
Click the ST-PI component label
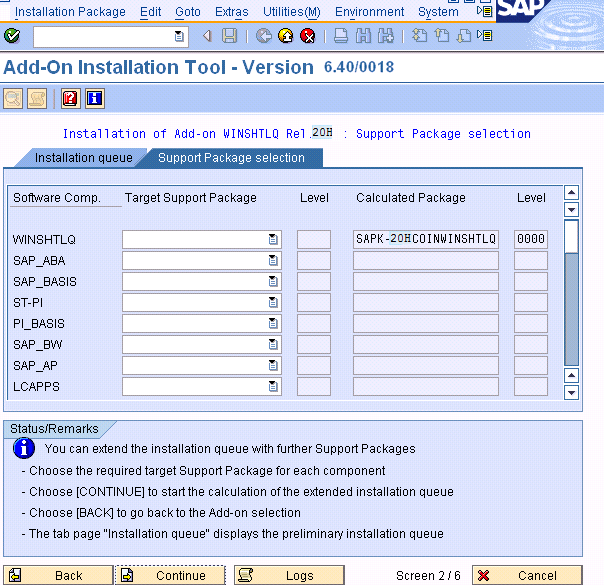pyautogui.click(x=28, y=303)
